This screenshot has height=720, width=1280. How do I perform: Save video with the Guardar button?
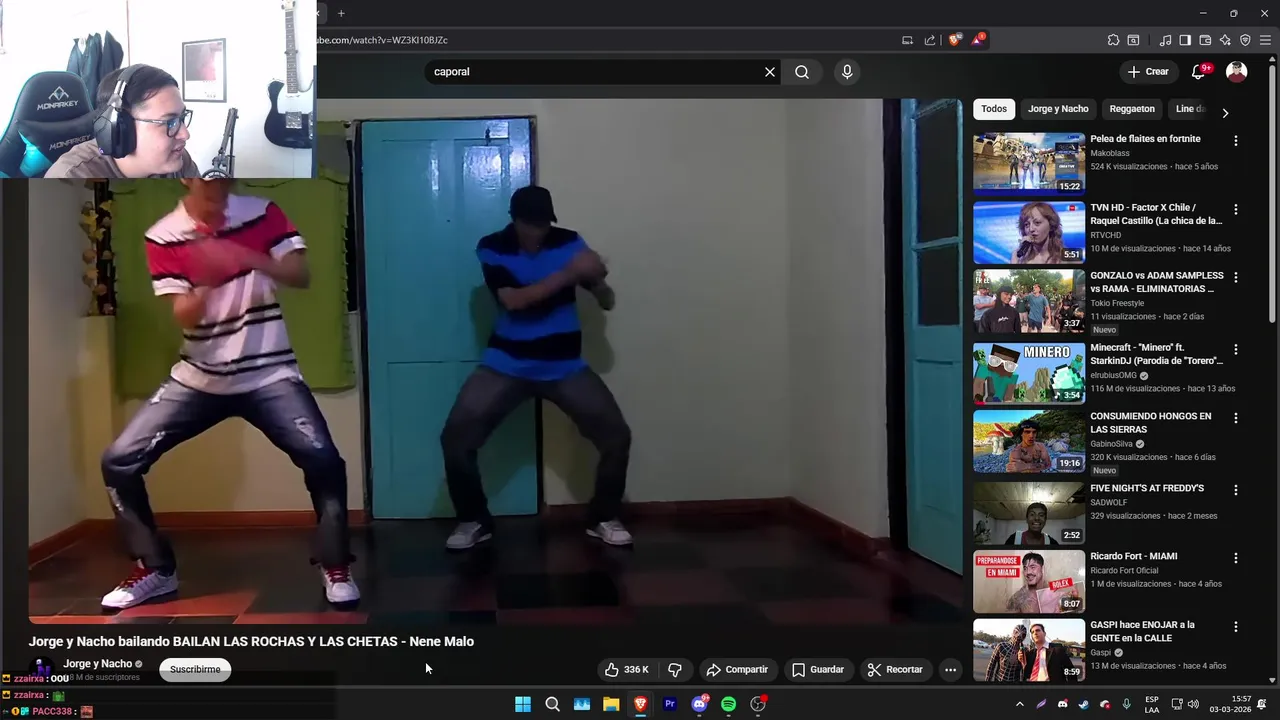point(818,670)
